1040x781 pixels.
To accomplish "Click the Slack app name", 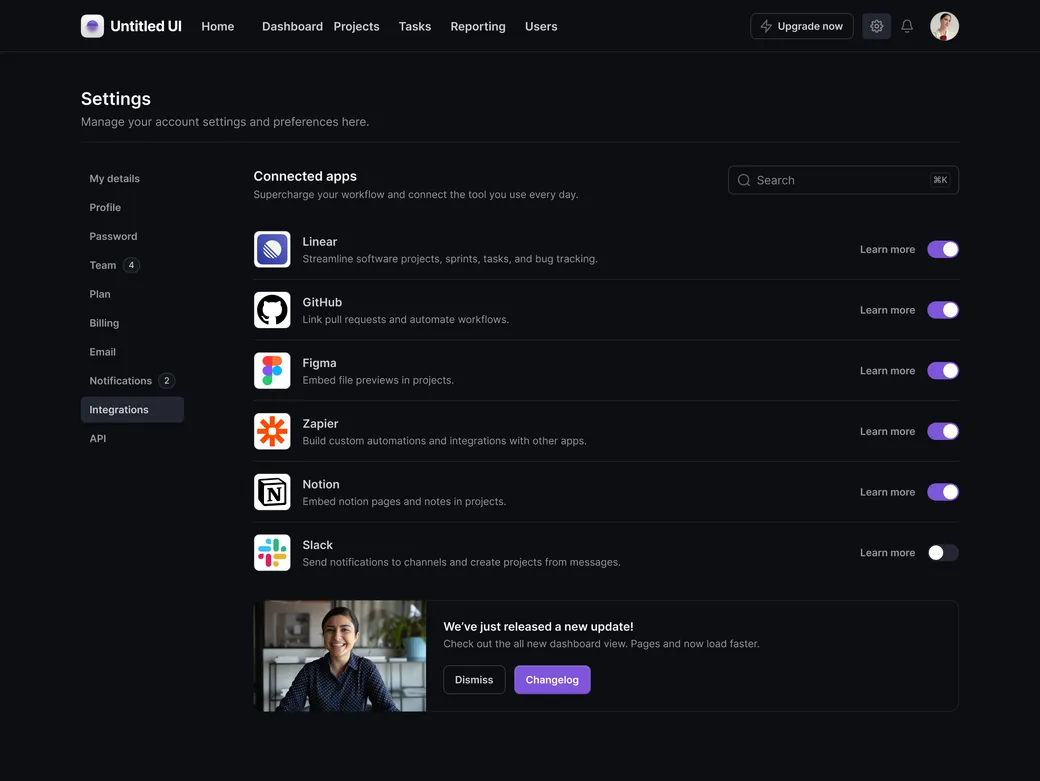I will (318, 545).
